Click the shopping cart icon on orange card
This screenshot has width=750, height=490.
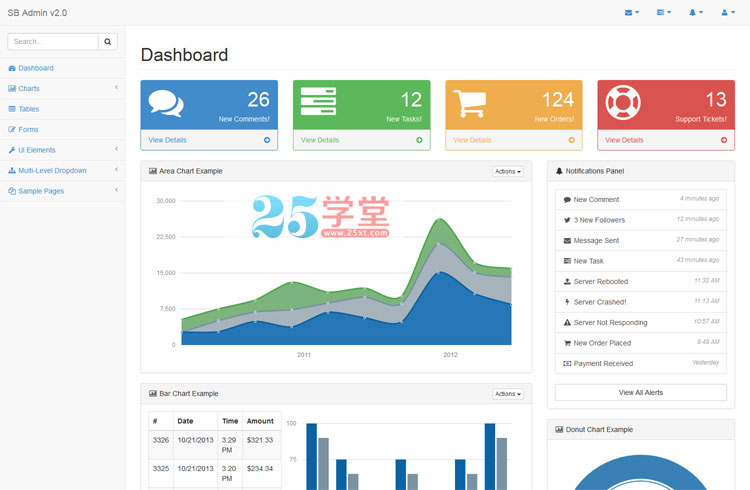click(469, 103)
